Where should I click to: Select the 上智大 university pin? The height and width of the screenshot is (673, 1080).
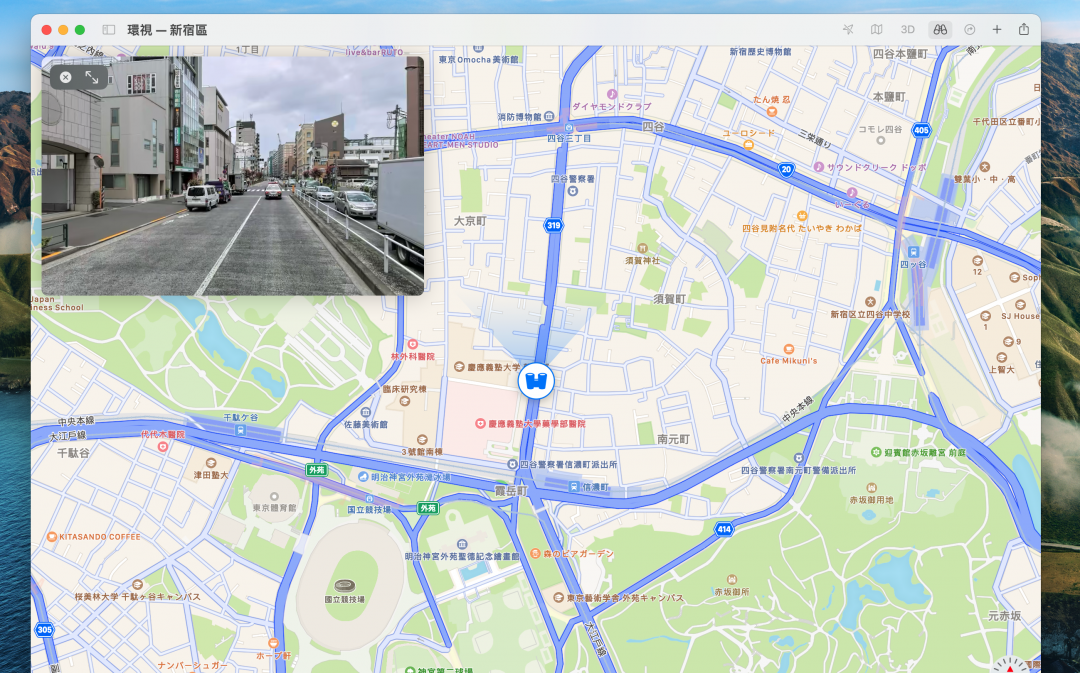pos(1002,358)
